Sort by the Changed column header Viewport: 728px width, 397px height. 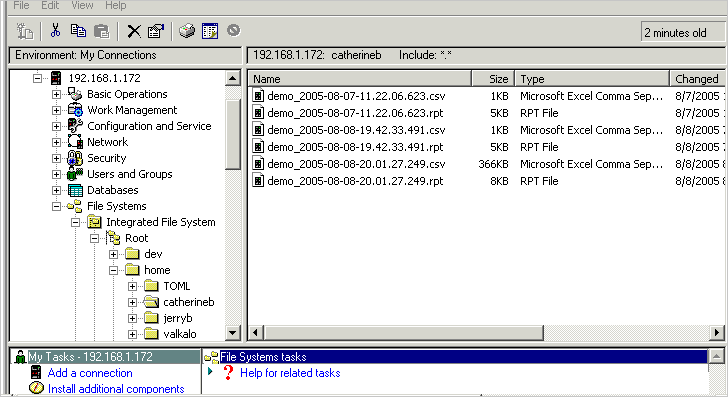click(697, 78)
